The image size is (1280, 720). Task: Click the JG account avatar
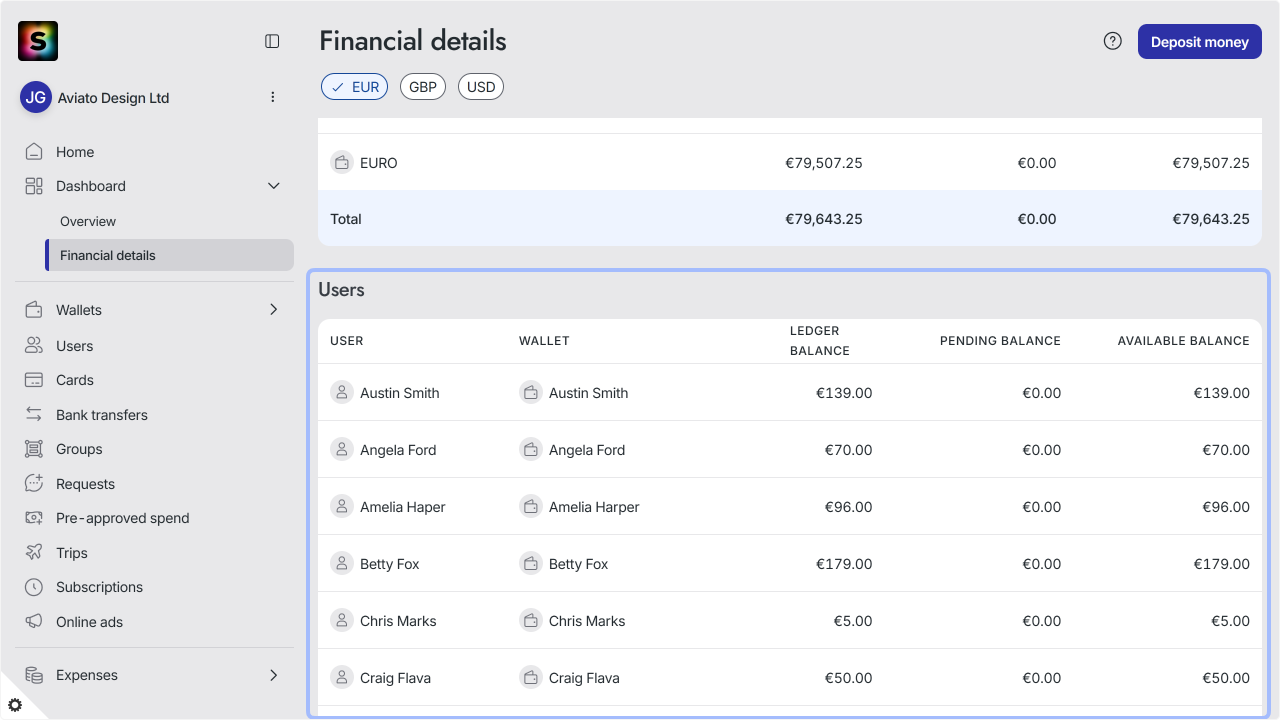pyautogui.click(x=36, y=97)
